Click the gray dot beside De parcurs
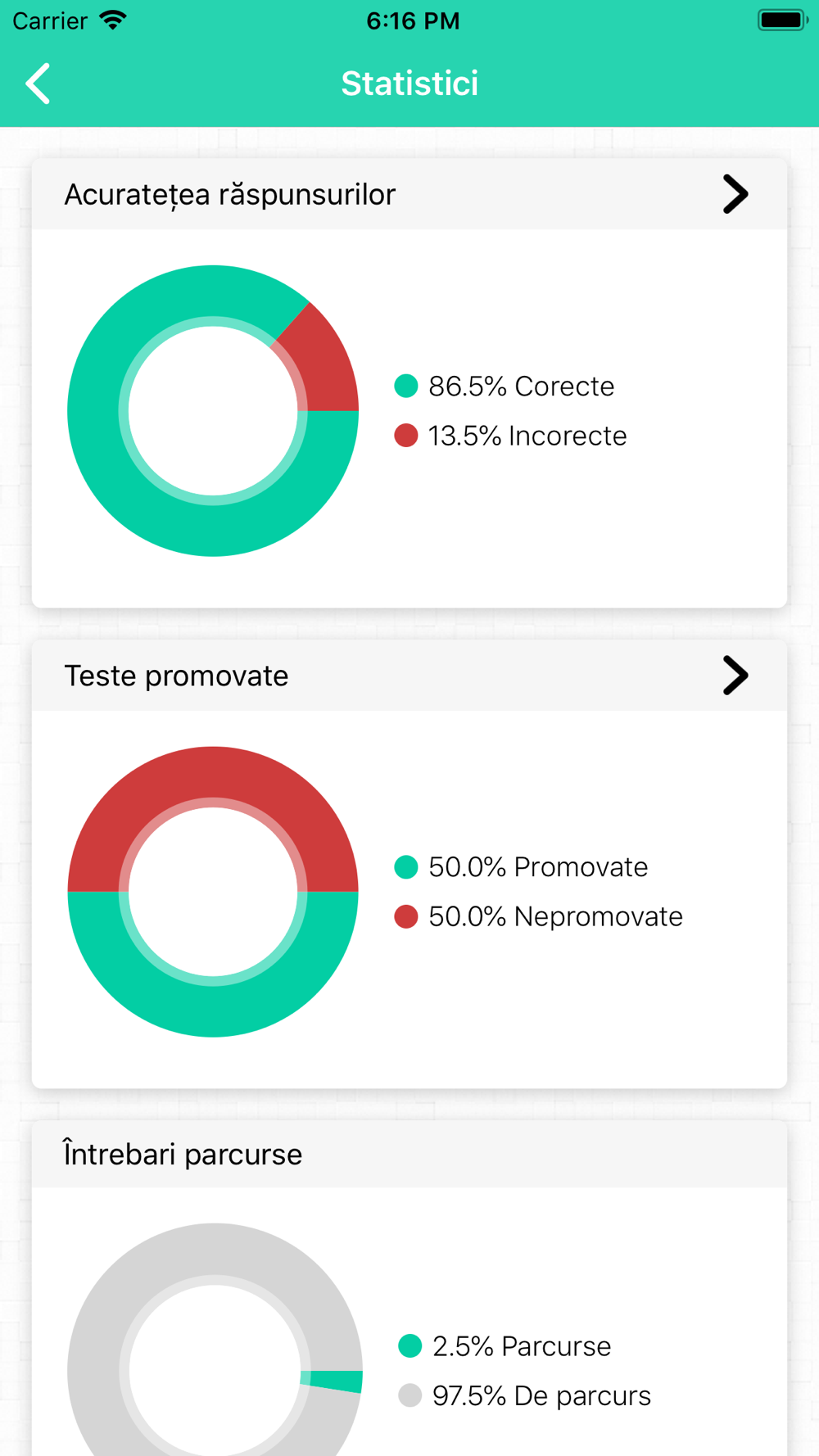Screen dimensions: 819x1456 pos(409,1395)
